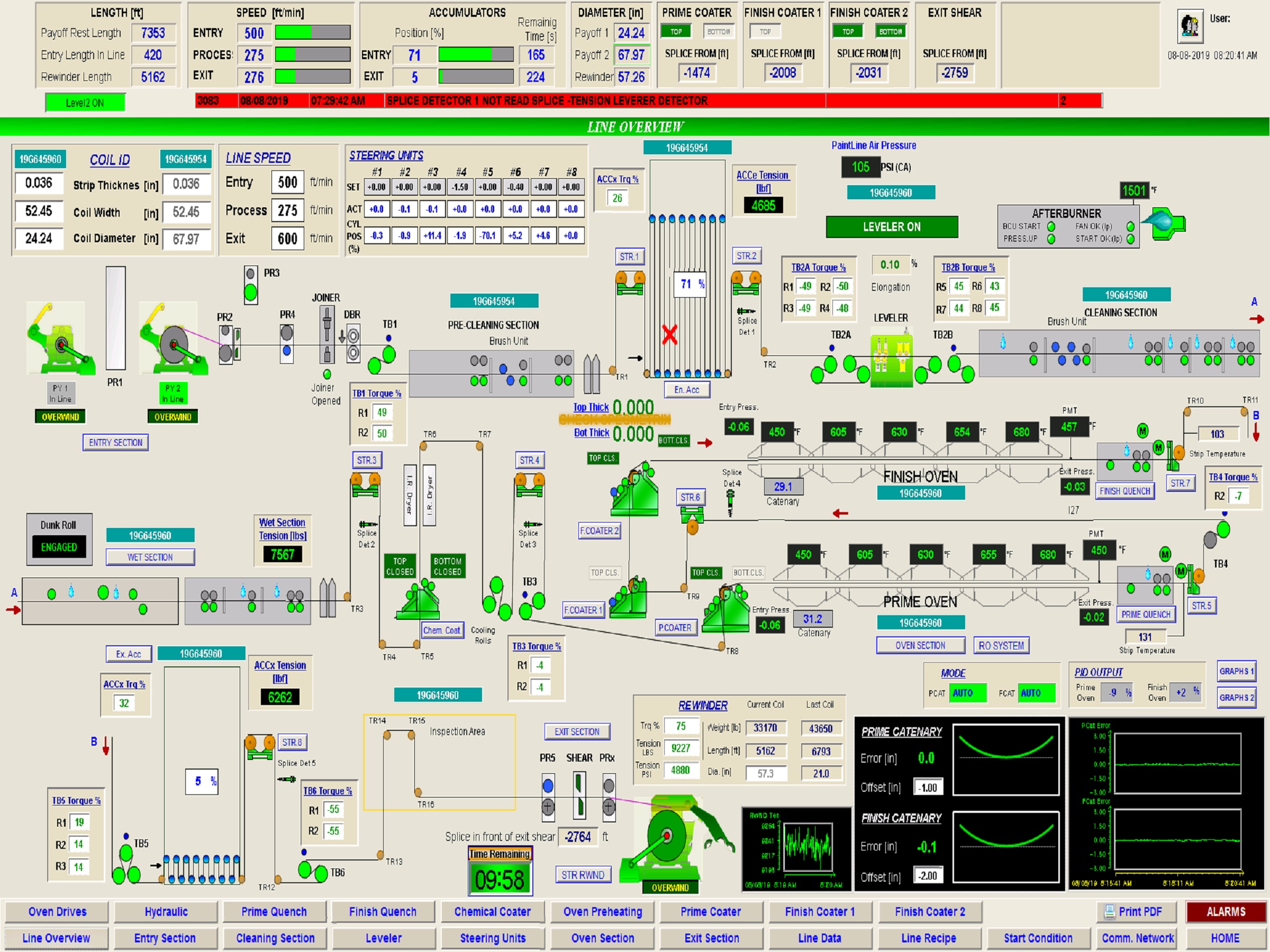Toggle Prime Coater TOP indicator
Viewport: 1270px width, 952px height.
point(676,32)
